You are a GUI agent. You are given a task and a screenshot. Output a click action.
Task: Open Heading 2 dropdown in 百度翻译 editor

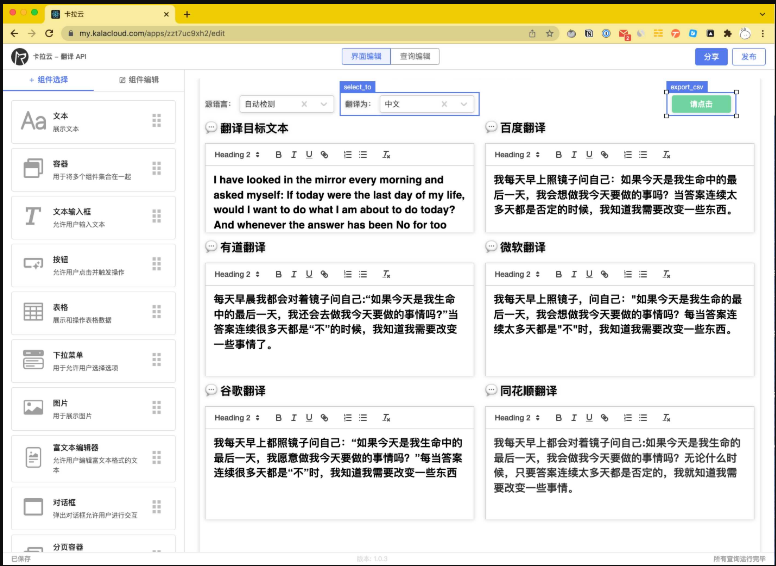pyautogui.click(x=517, y=155)
